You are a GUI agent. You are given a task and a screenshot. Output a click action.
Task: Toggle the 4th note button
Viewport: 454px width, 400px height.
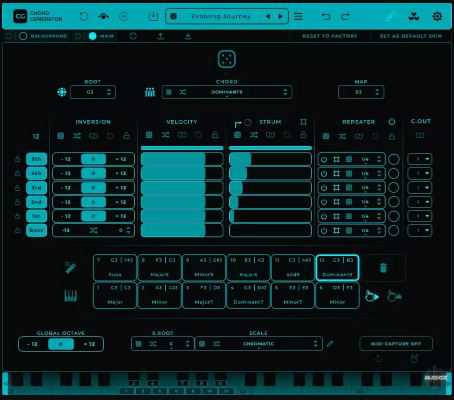tap(36, 173)
